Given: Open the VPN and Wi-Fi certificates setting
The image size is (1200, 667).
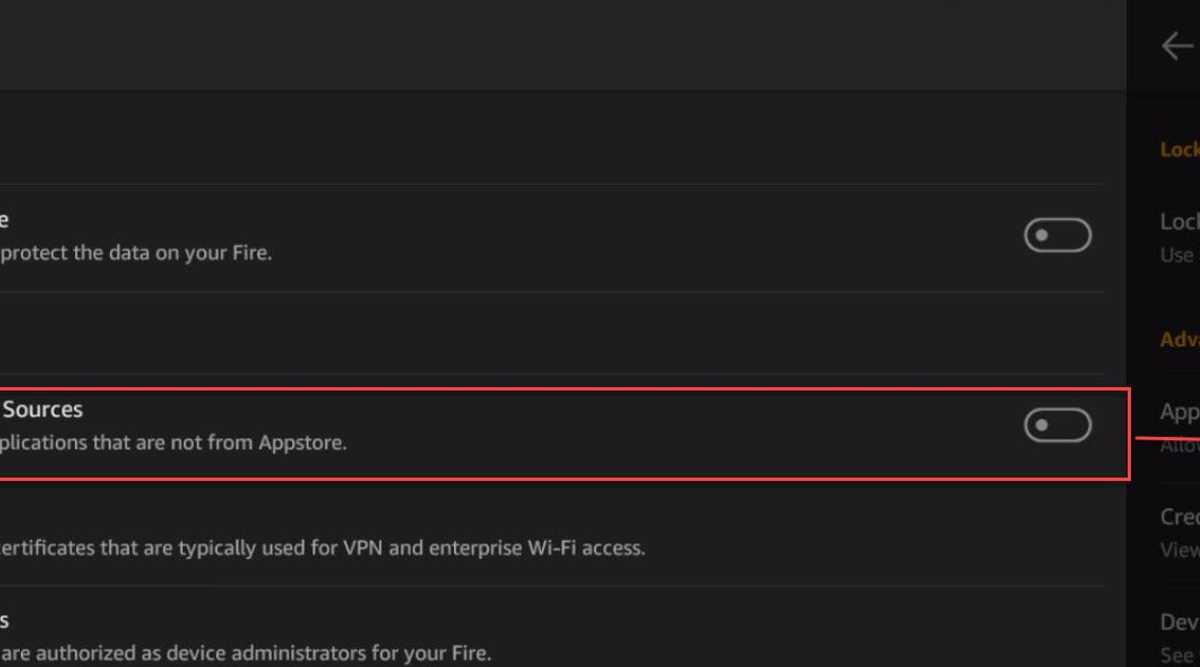Looking at the screenshot, I should point(320,548).
